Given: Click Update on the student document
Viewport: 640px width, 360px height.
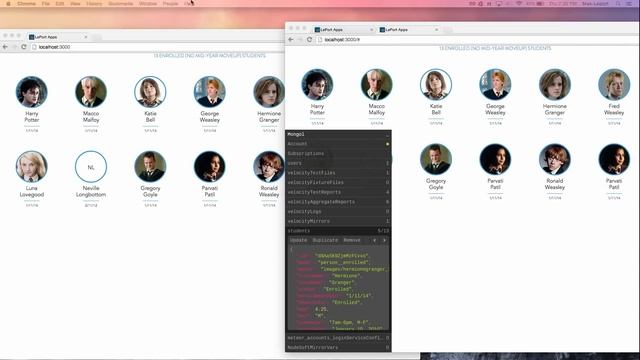Looking at the screenshot, I should pyautogui.click(x=298, y=240).
